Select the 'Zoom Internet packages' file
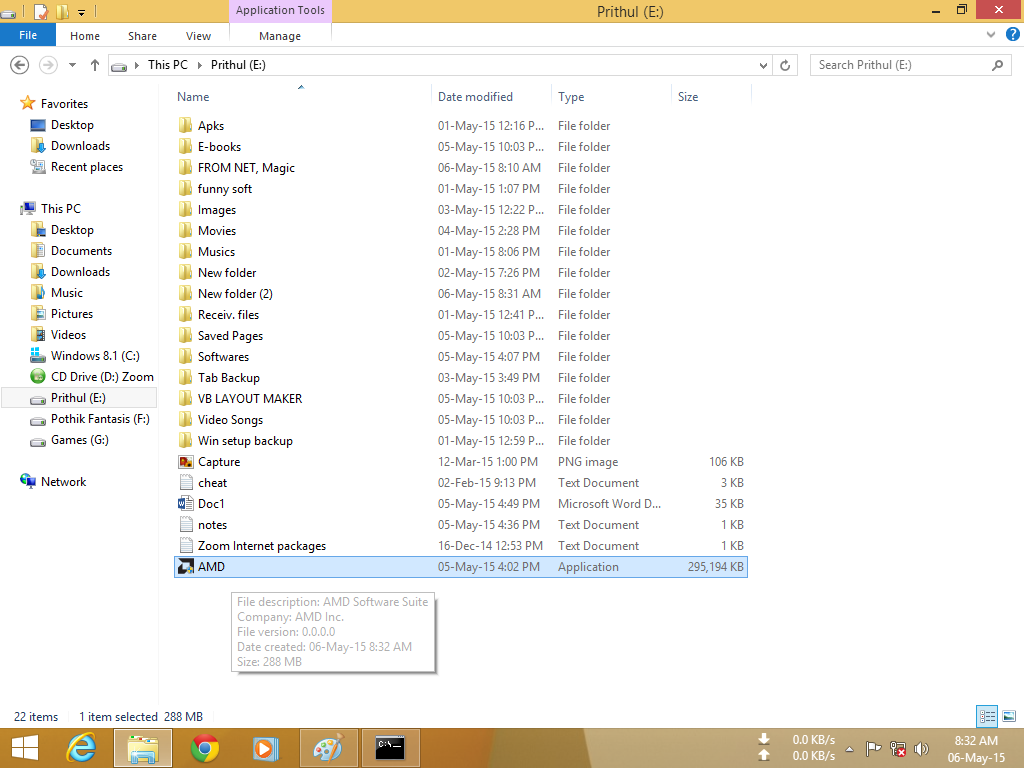 261,546
